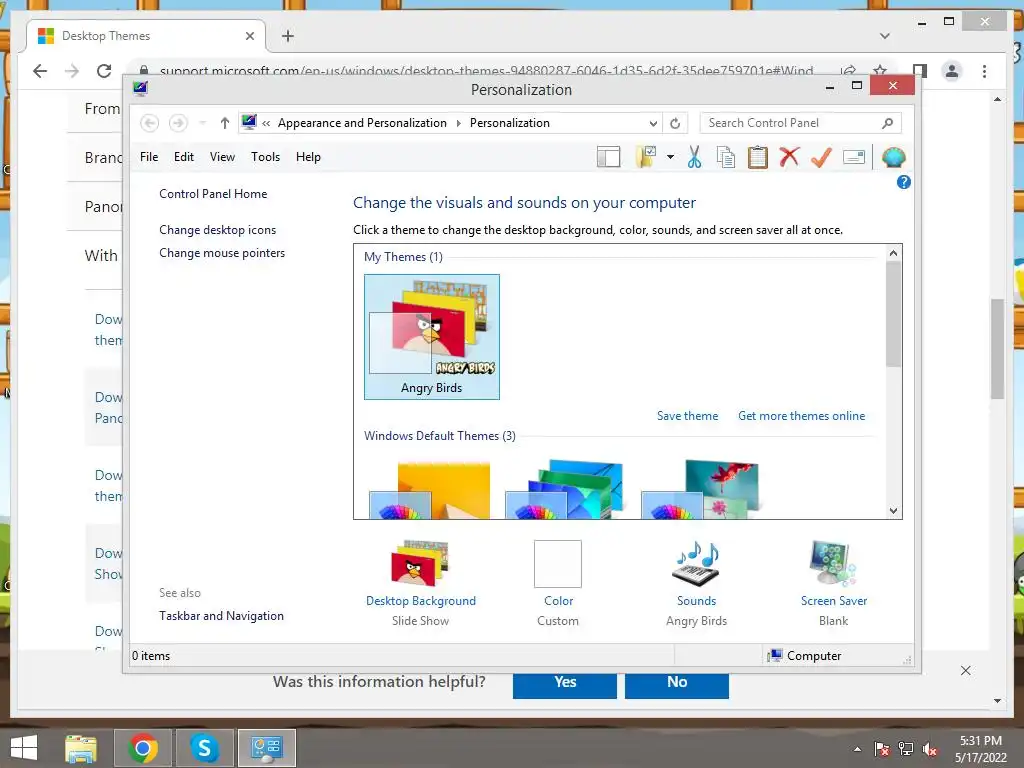
Task: Open Chrome three-dot menu
Action: (x=984, y=71)
